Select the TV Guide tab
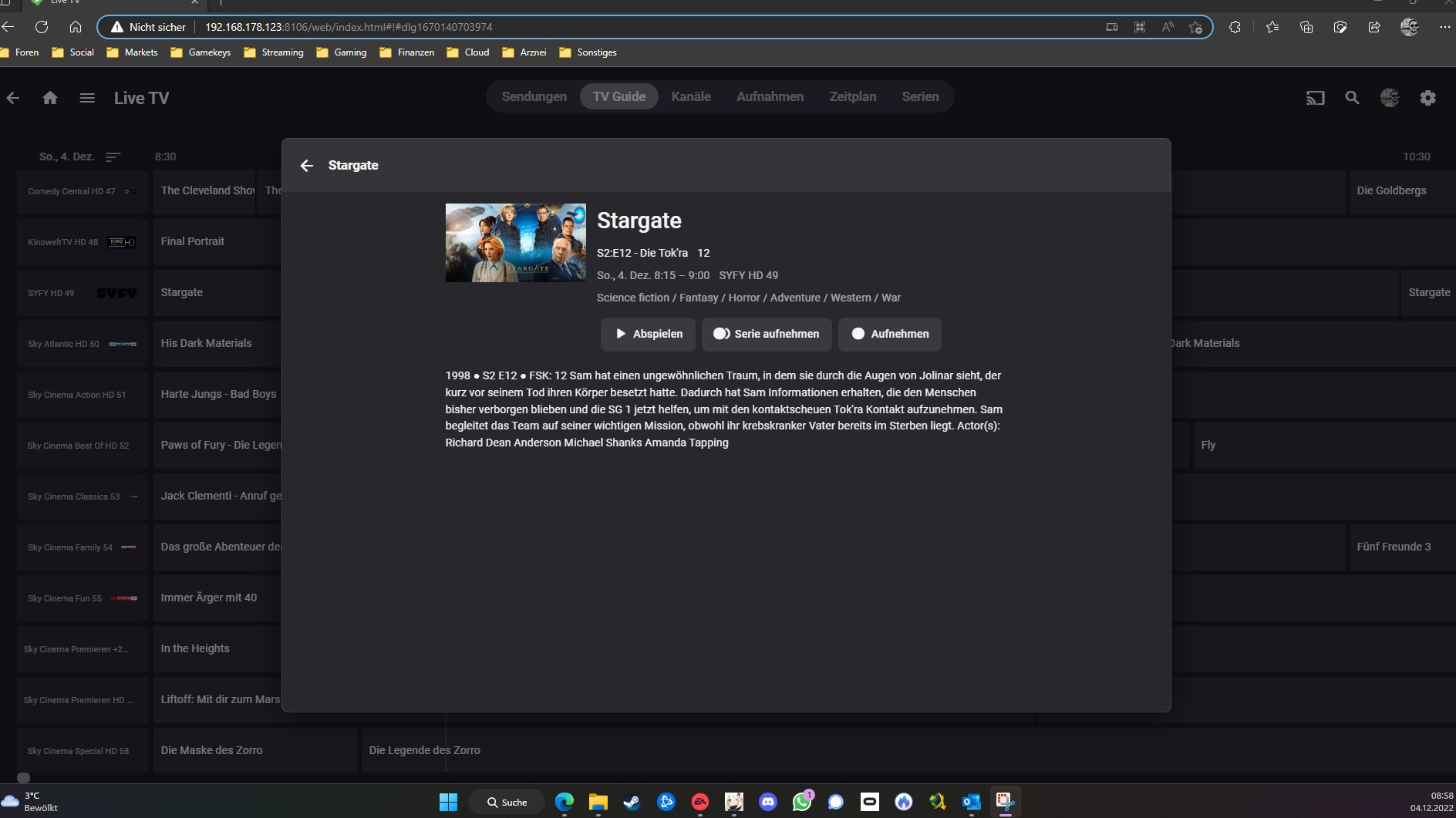The image size is (1456, 818). click(x=619, y=97)
